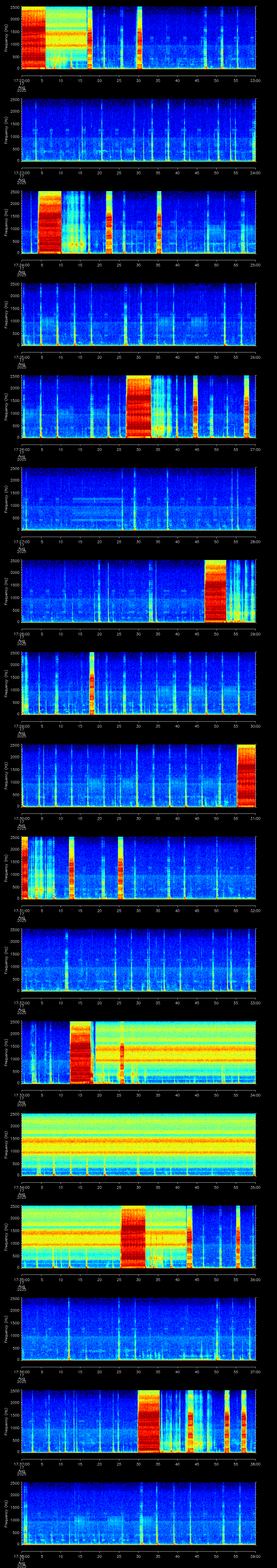Click the 17:23:00 start time label

point(21,173)
